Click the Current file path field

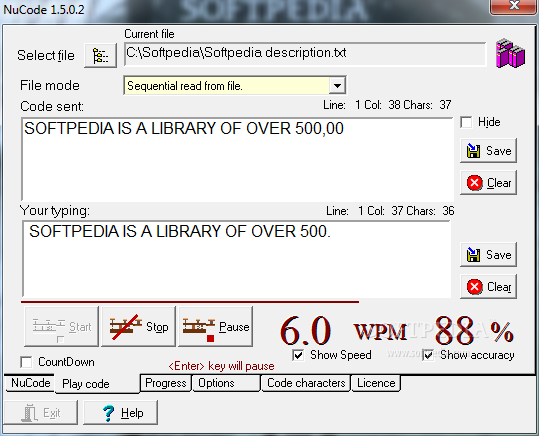click(x=305, y=53)
